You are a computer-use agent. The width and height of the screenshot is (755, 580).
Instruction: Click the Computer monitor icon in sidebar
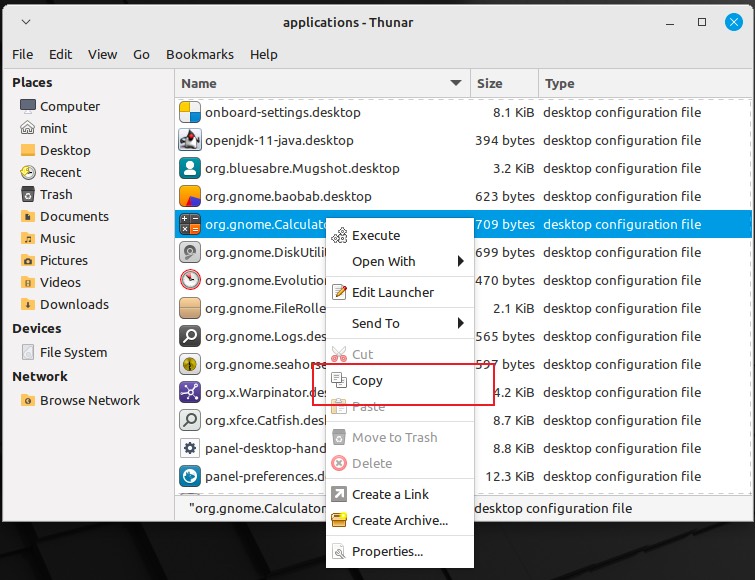(28, 106)
